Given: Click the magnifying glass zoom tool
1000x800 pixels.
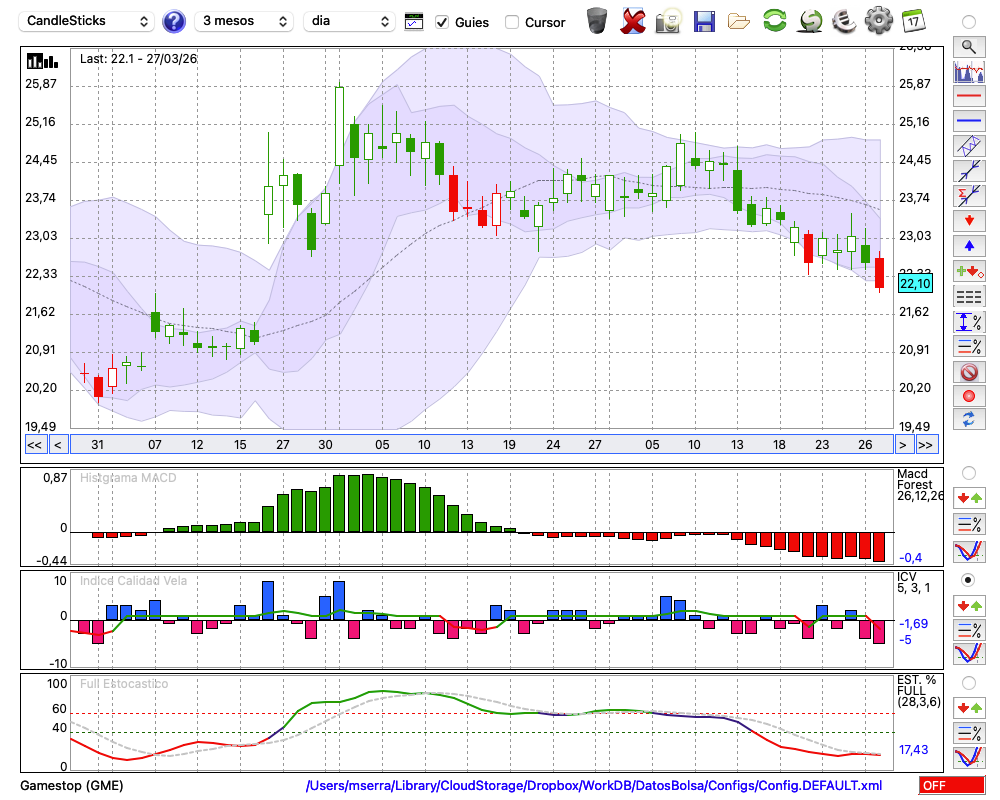Looking at the screenshot, I should [968, 46].
